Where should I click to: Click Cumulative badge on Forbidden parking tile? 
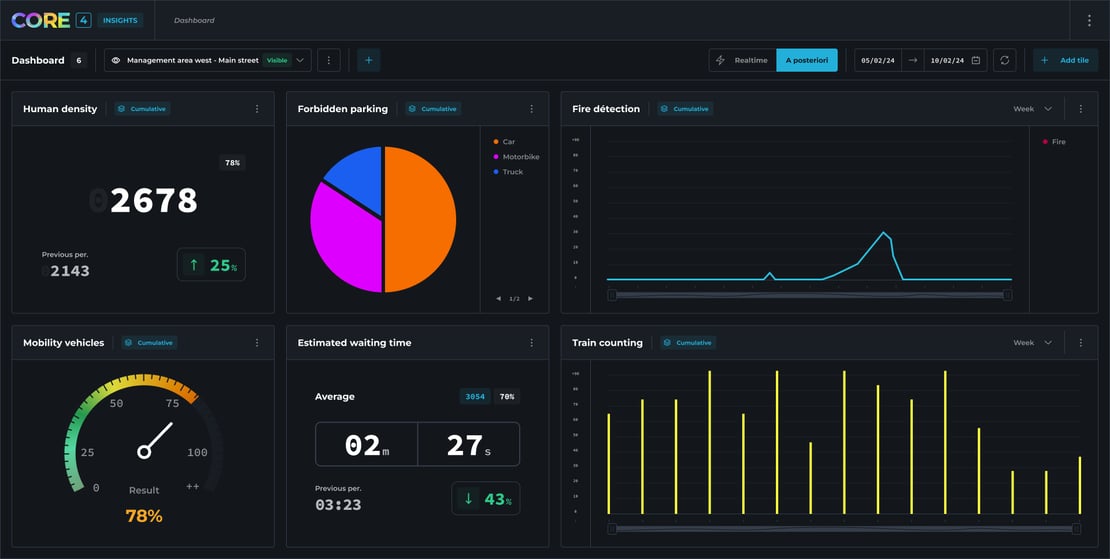click(x=433, y=109)
